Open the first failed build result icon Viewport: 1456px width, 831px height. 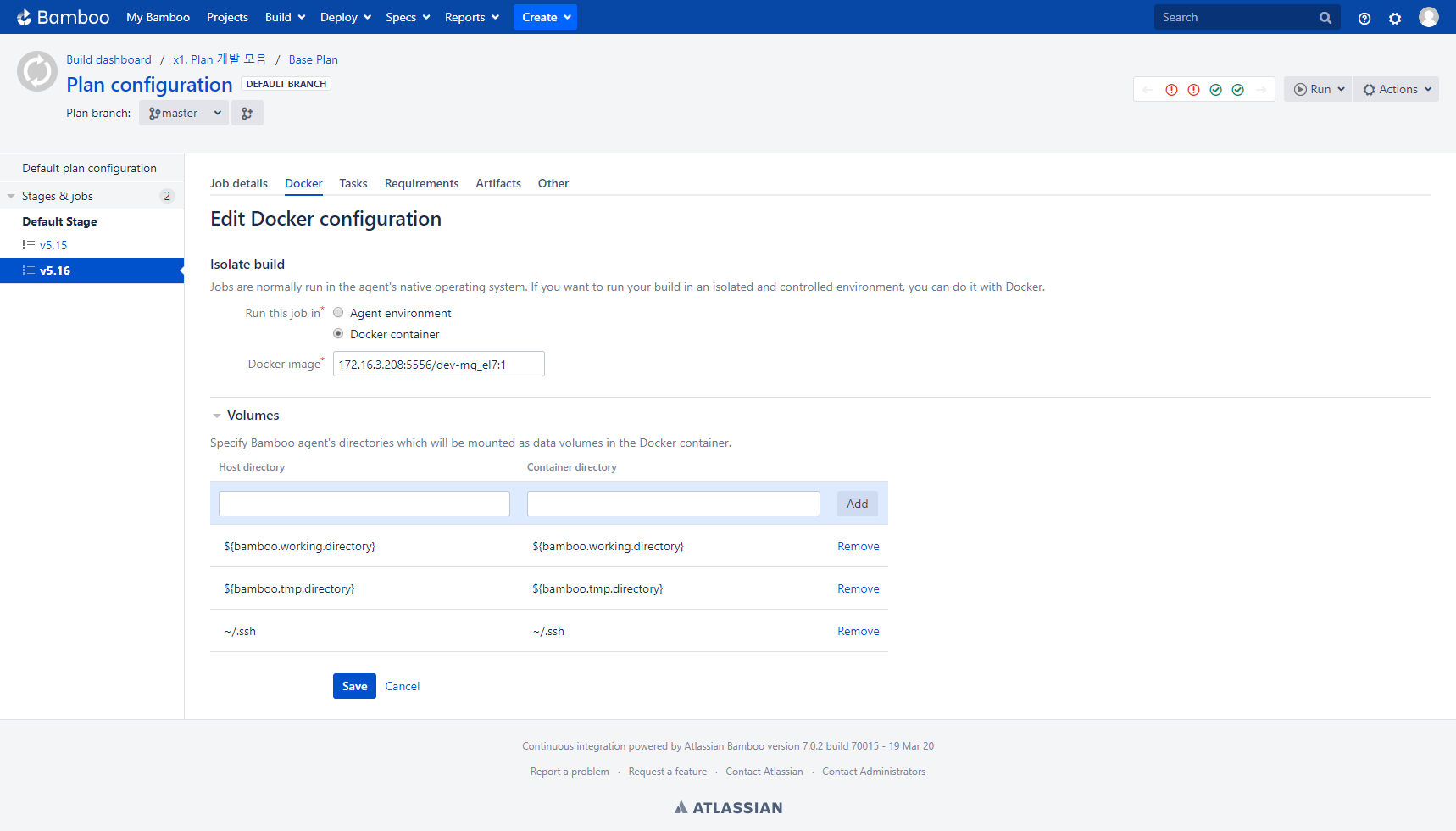1171,90
